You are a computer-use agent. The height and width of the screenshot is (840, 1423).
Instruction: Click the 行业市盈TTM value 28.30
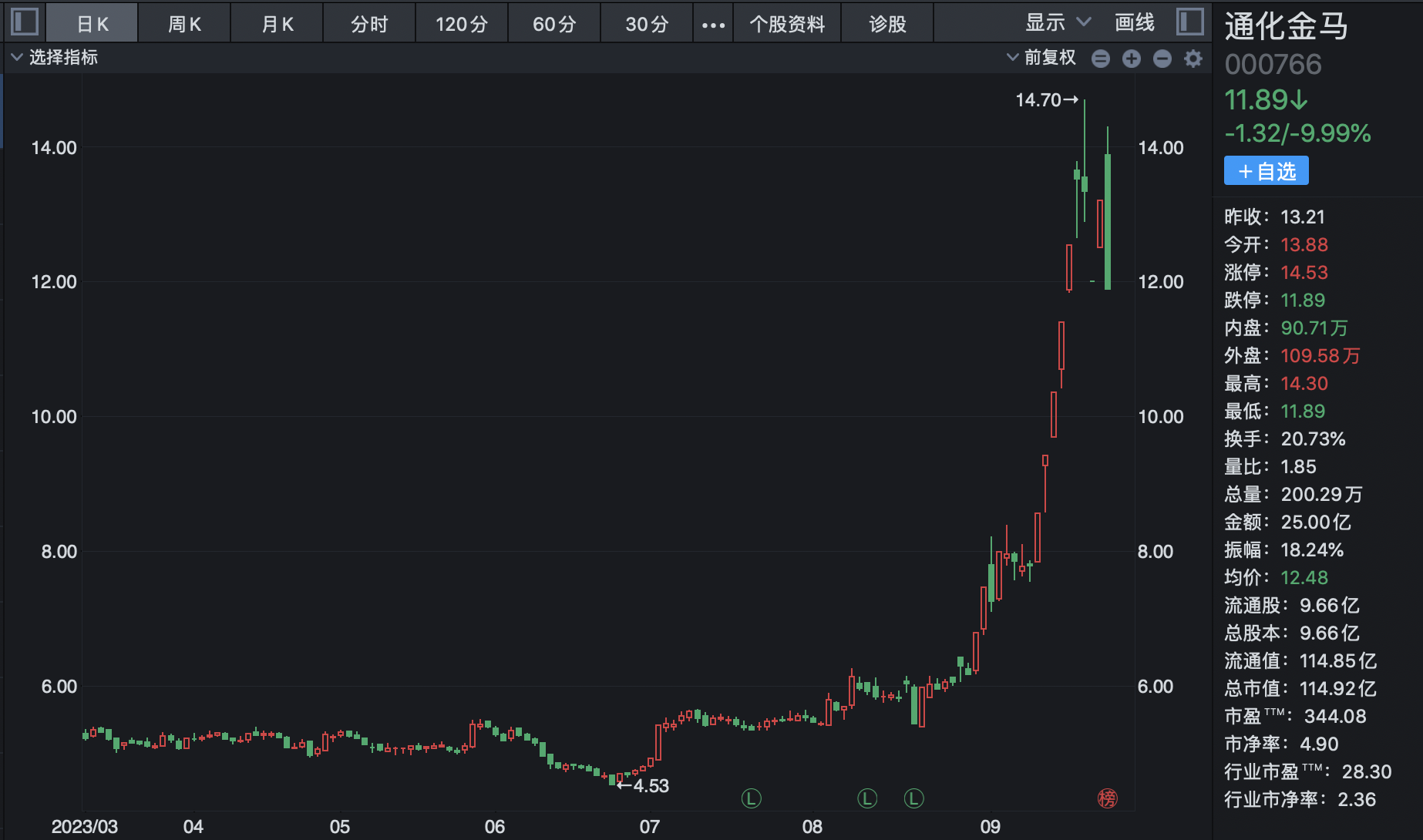tap(1367, 772)
